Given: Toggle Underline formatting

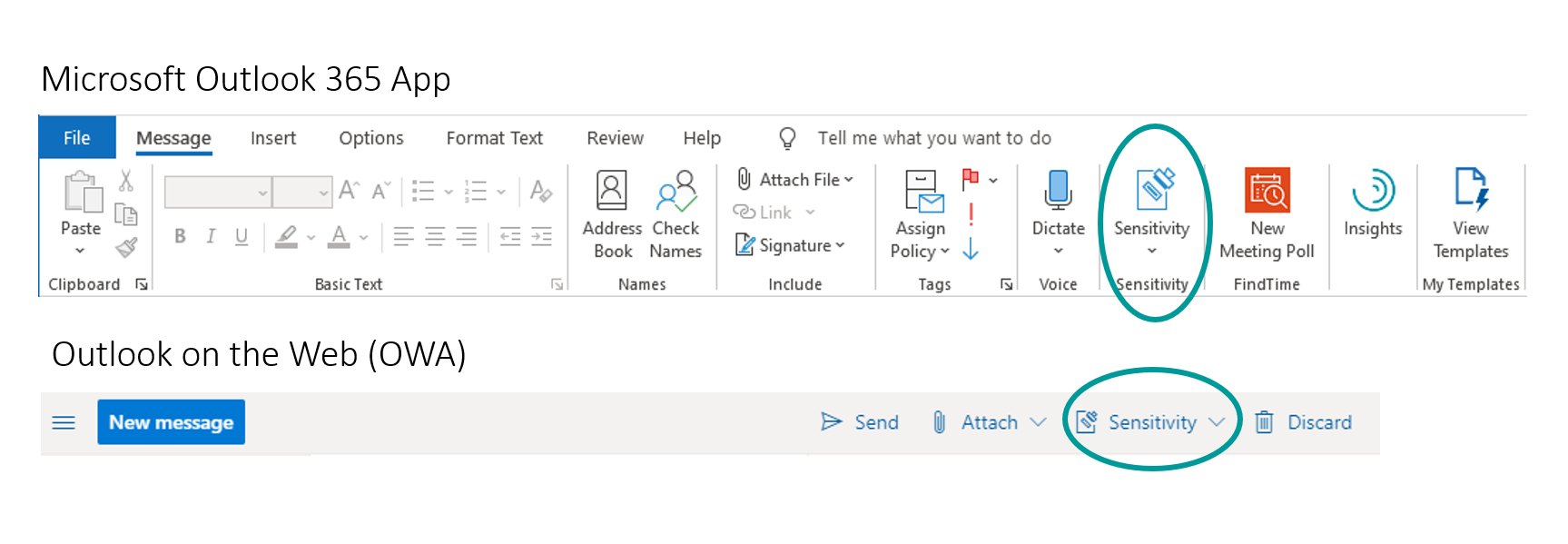Looking at the screenshot, I should 242,237.
